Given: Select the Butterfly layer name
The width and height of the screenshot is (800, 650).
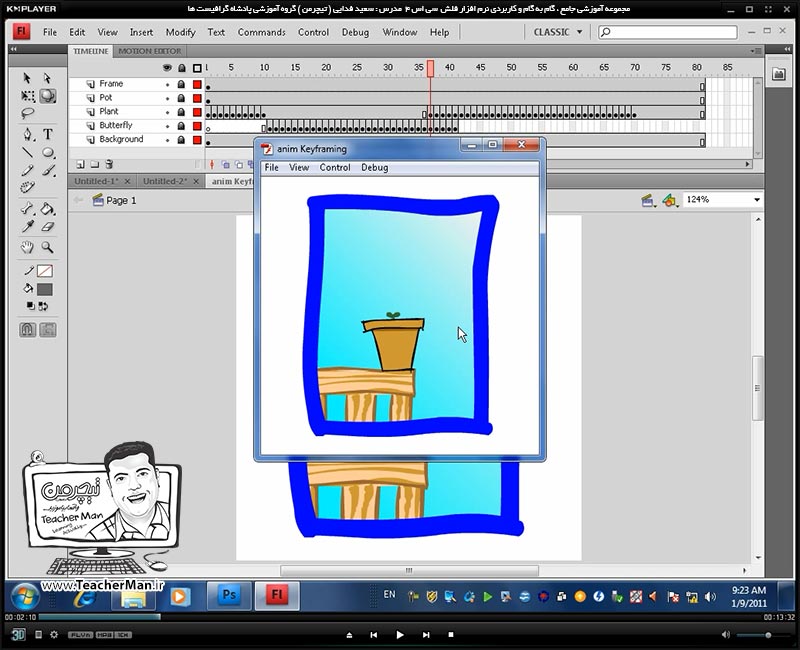Looking at the screenshot, I should pos(115,126).
